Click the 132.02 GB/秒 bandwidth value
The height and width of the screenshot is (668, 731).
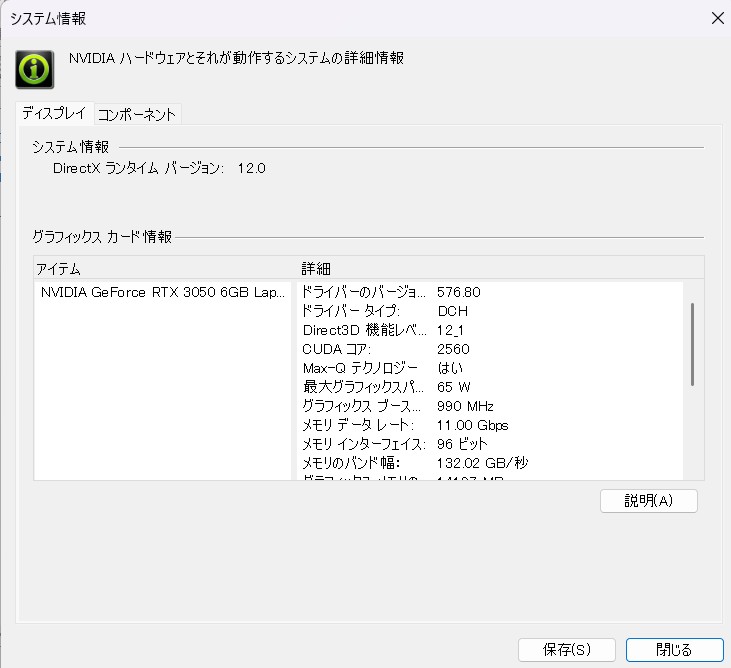coord(483,463)
